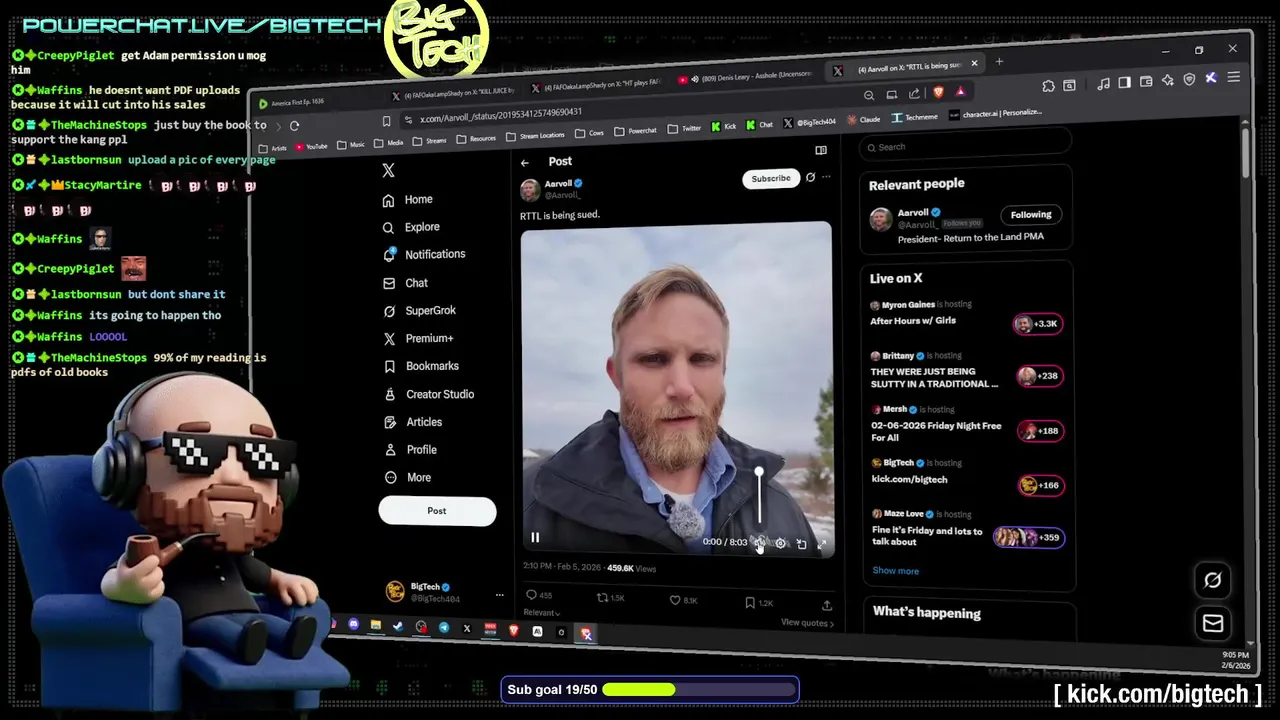Expand the More menu in X sidebar

point(407,478)
